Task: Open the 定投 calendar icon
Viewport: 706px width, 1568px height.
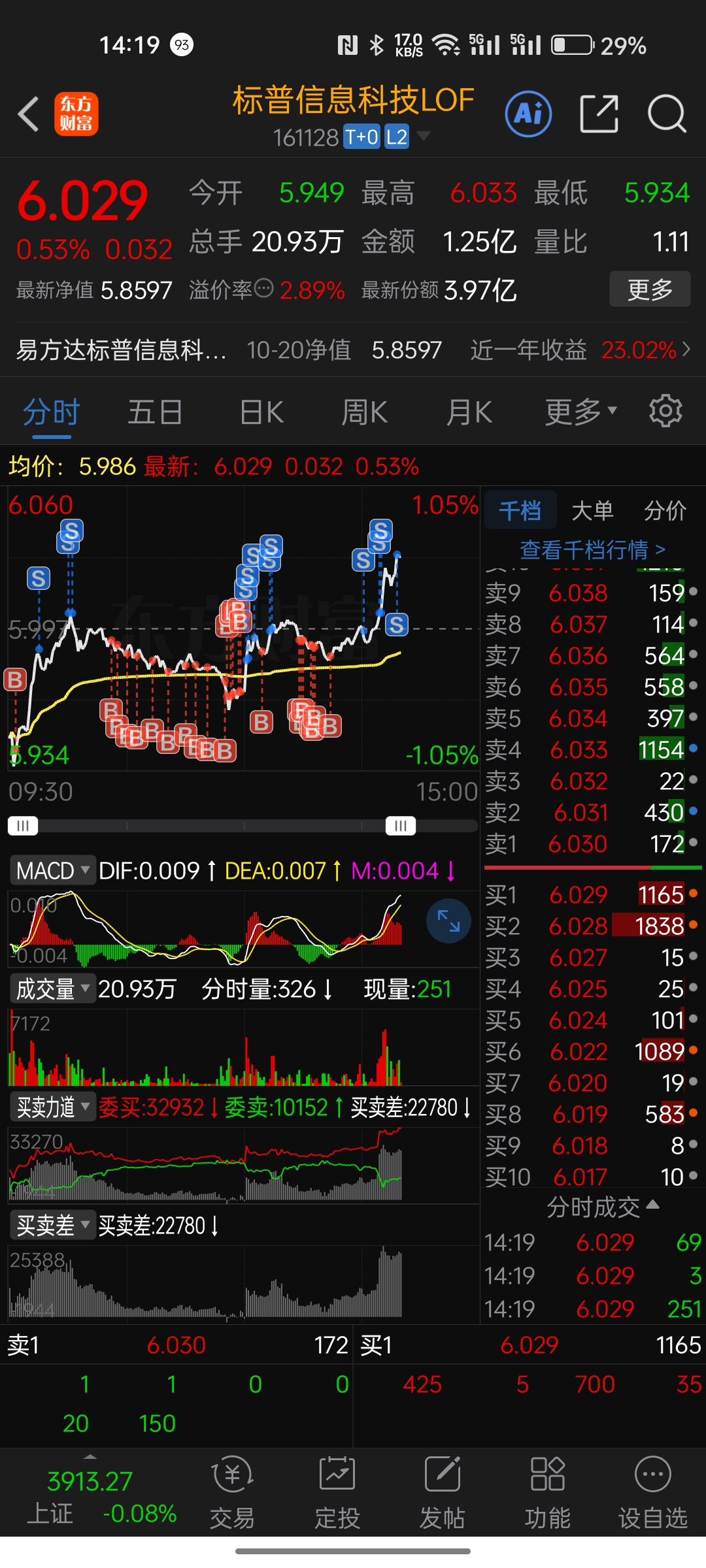Action: [337, 1492]
